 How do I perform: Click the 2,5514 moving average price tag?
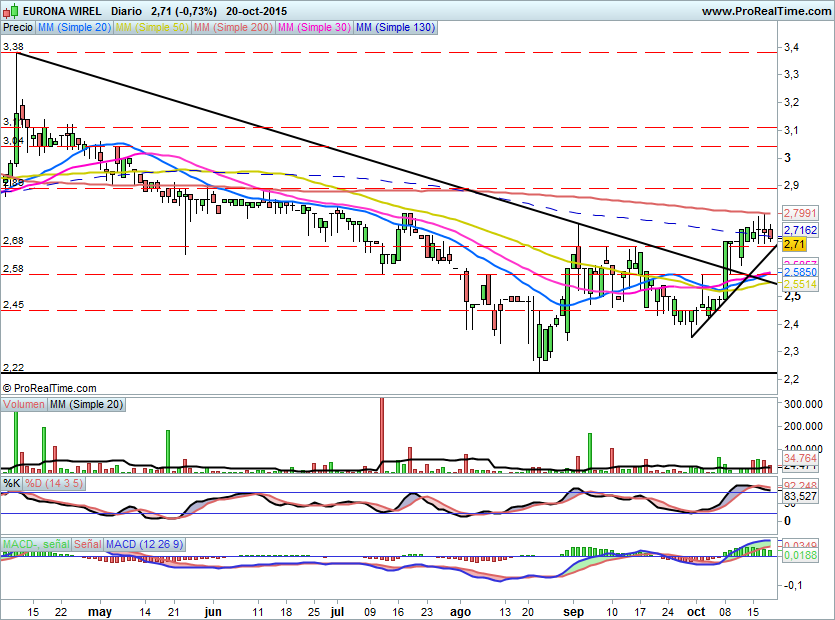[799, 284]
